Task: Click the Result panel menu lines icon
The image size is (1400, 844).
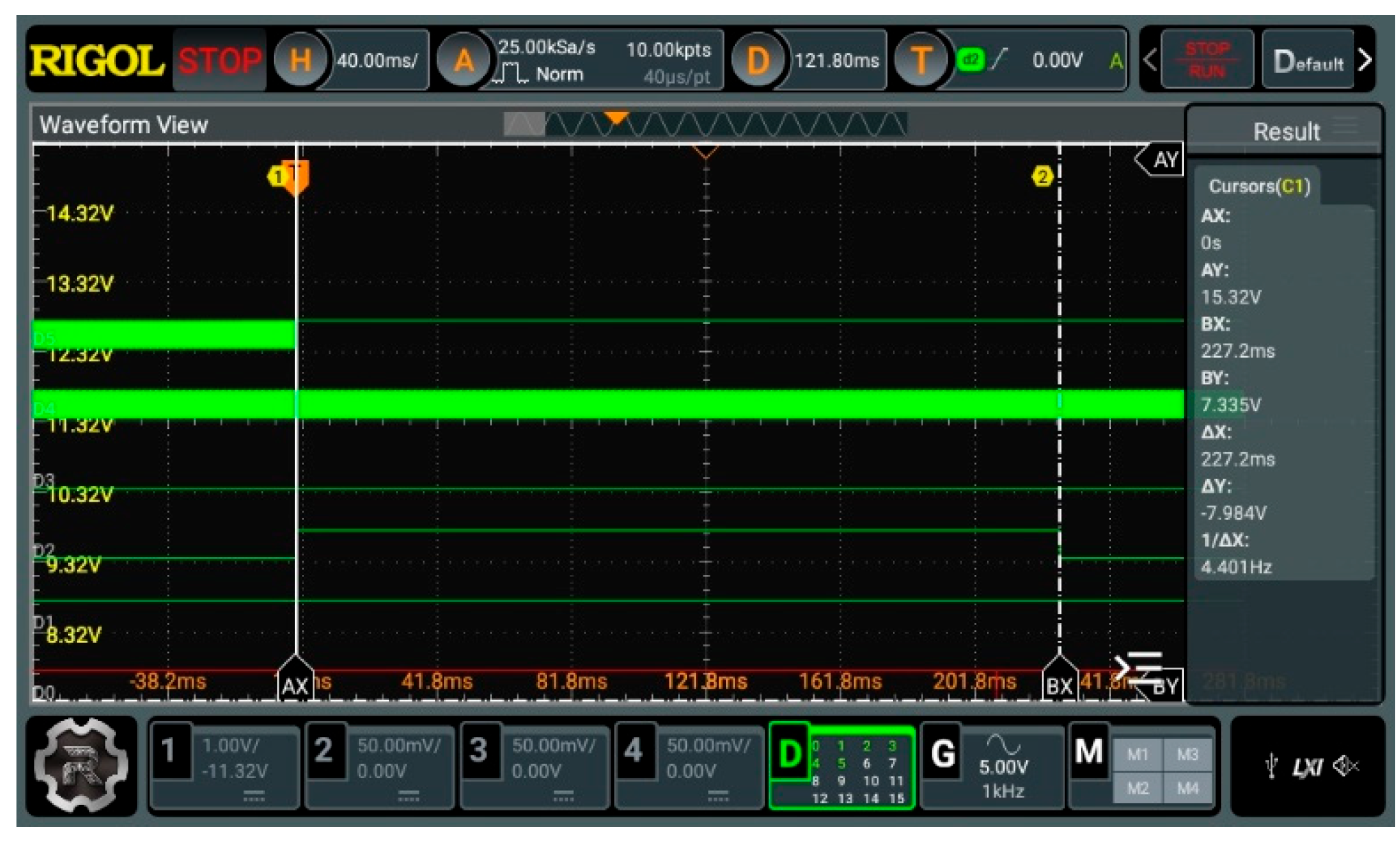Action: coord(1346,126)
